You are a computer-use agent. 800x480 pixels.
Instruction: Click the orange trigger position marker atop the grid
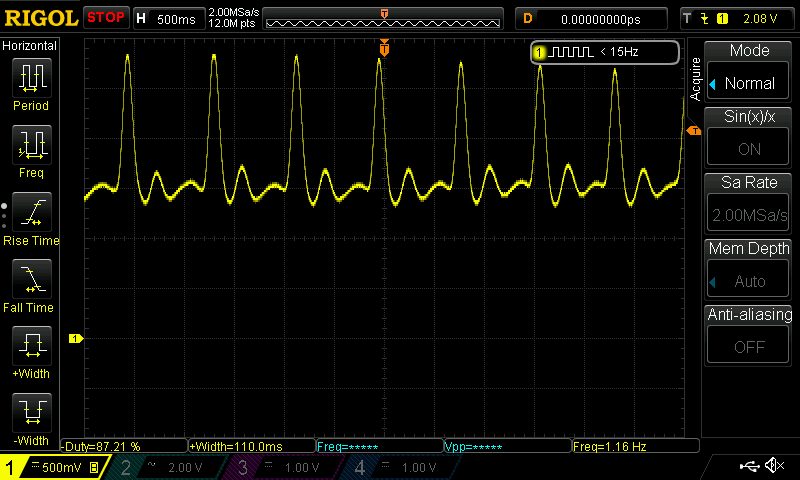click(384, 46)
